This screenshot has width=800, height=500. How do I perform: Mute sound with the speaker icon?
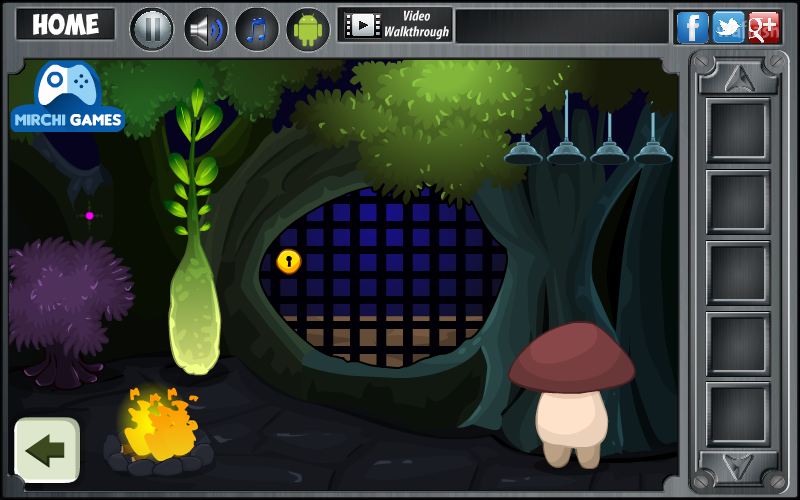(x=206, y=29)
